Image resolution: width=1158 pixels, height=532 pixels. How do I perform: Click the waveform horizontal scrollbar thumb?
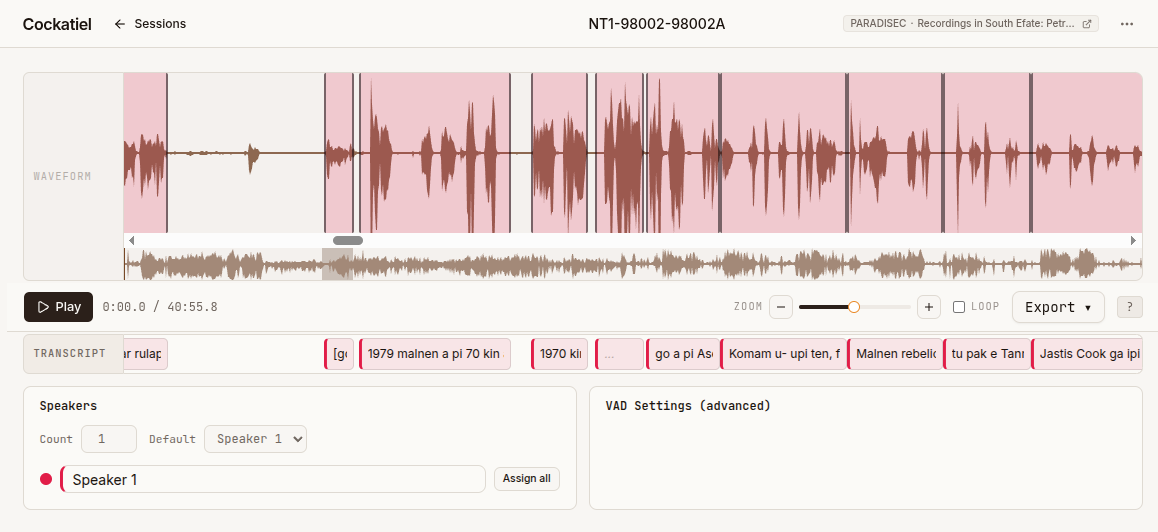click(348, 240)
